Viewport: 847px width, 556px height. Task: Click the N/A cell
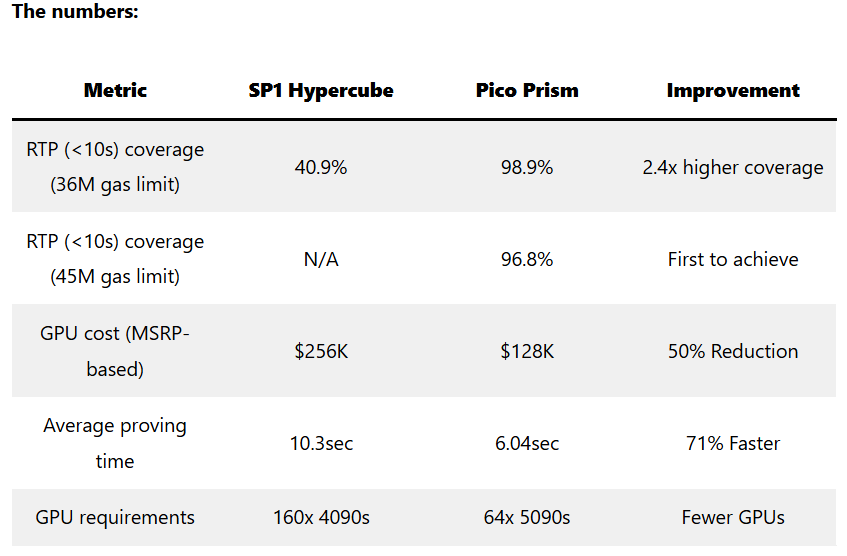(321, 259)
